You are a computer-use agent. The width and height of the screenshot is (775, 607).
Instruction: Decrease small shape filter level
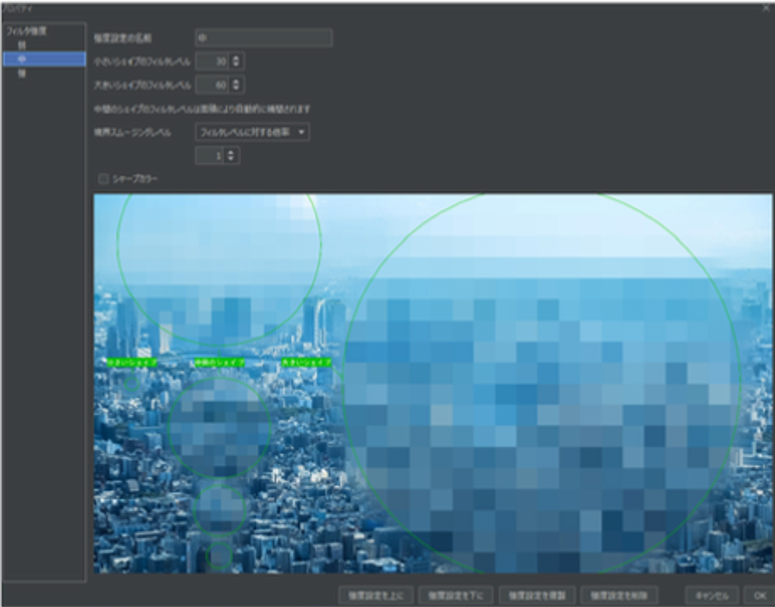point(236,65)
